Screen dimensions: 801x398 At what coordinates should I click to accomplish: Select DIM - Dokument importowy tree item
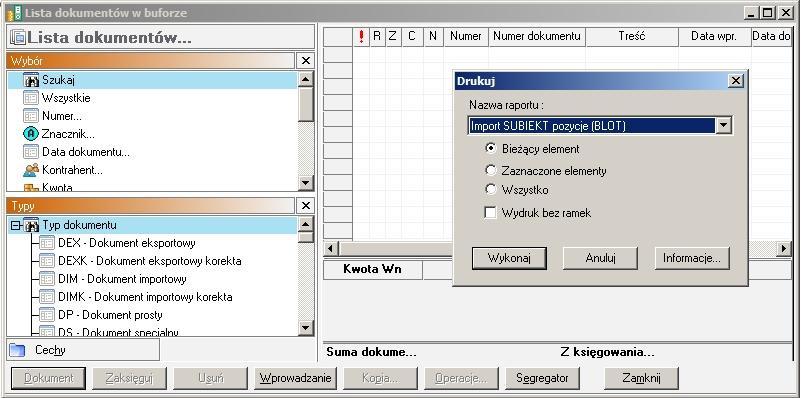[x=122, y=279]
